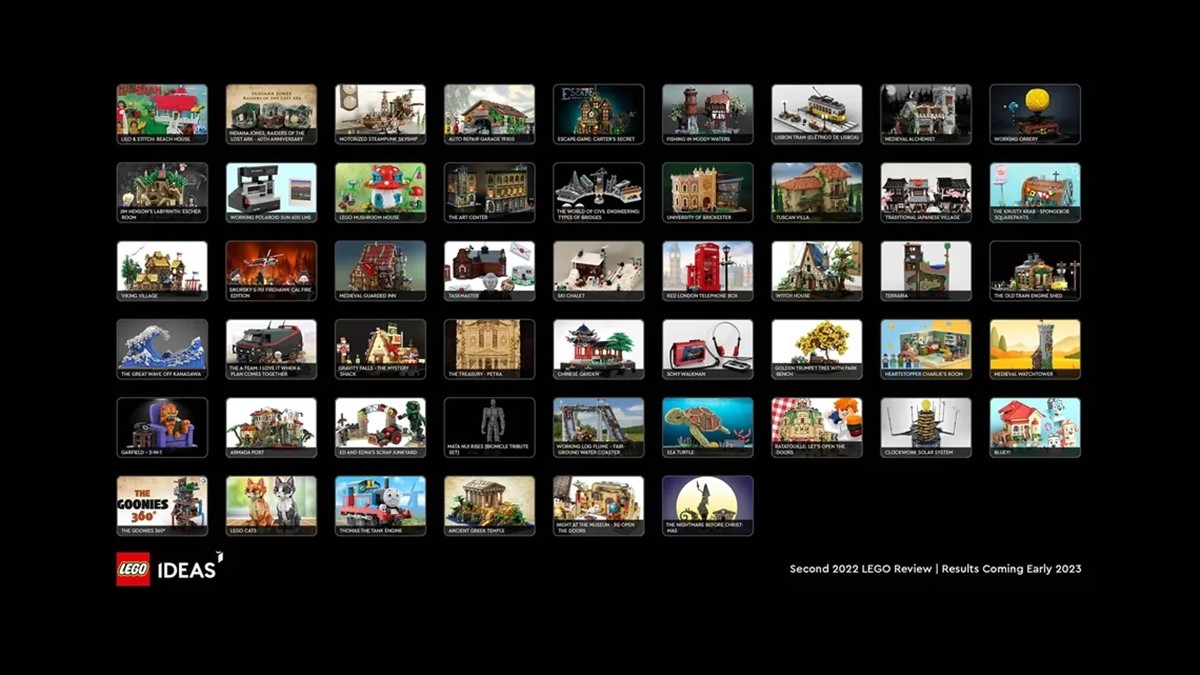
Task: Choose the Medieval Guarded Inn card
Action: pos(380,271)
